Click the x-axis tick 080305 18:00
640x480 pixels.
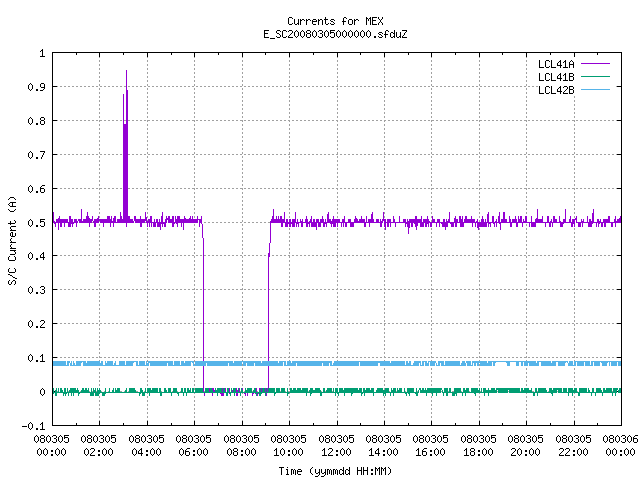click(478, 445)
